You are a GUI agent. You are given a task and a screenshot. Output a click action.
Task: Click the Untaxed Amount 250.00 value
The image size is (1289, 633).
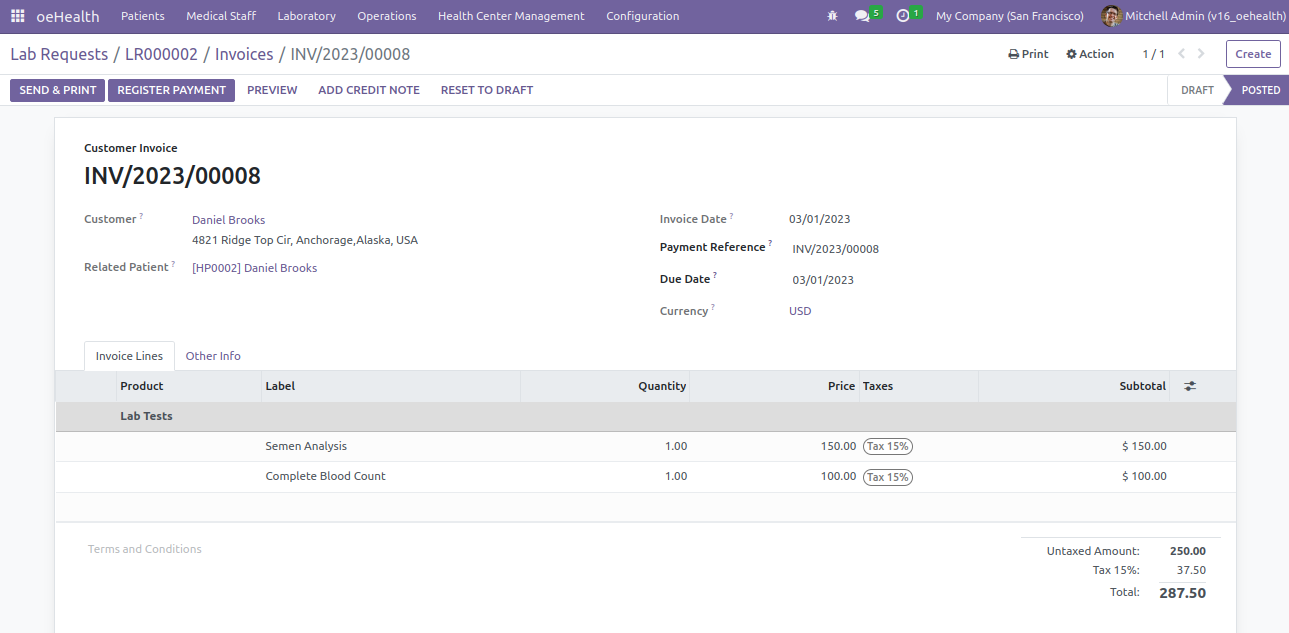(1188, 551)
